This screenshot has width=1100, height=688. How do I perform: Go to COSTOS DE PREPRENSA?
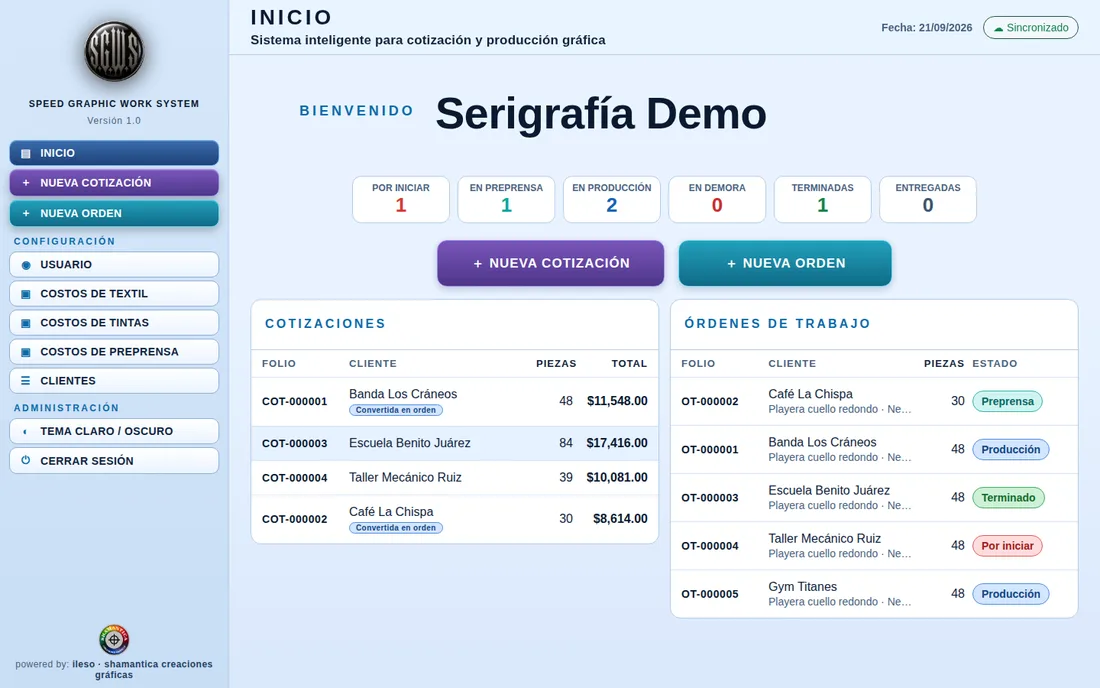tap(114, 351)
